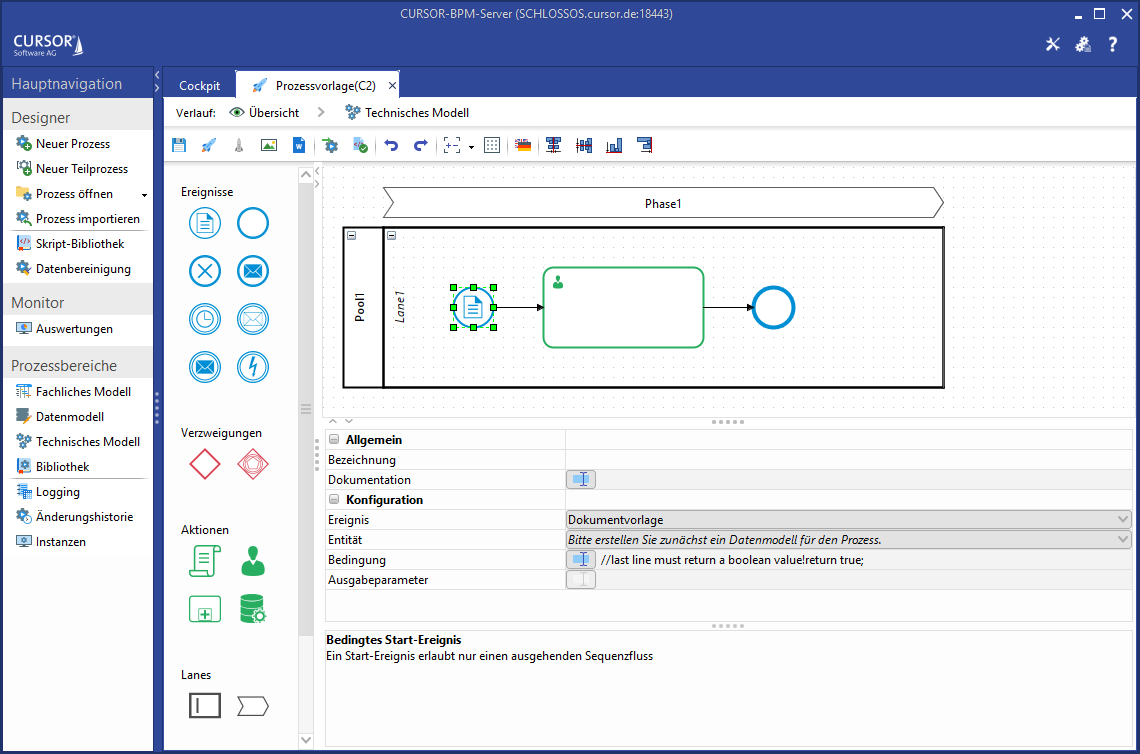Select the lightning bolt event in palette
The width and height of the screenshot is (1140, 754).
253,367
